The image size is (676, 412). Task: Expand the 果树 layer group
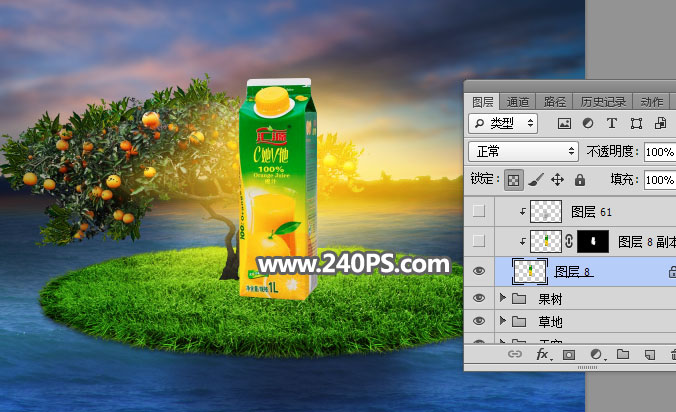click(503, 298)
